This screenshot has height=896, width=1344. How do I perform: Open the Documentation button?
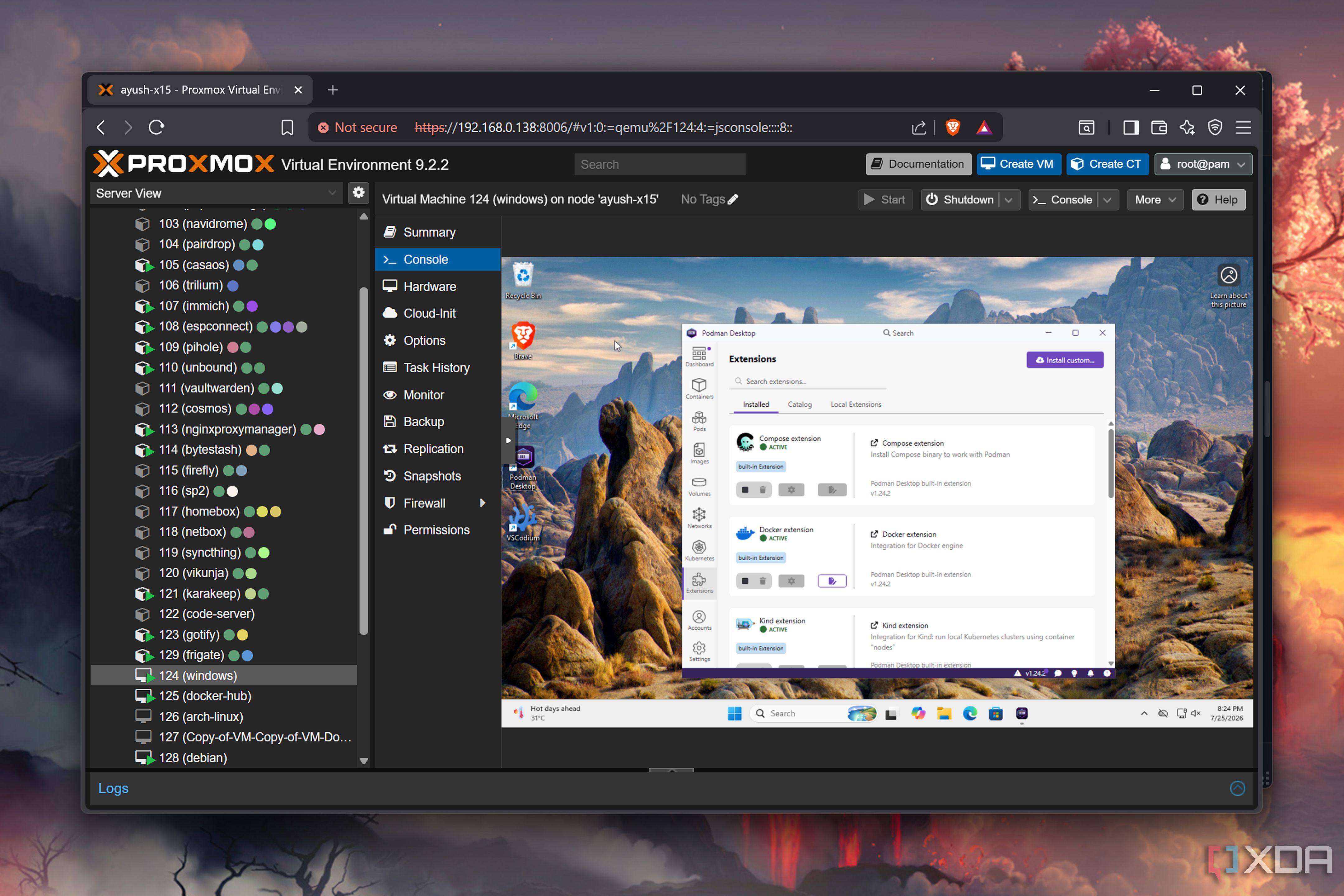click(x=918, y=164)
